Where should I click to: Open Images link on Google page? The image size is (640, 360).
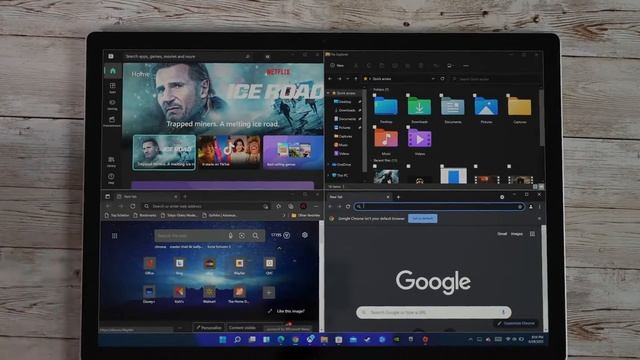pos(517,234)
